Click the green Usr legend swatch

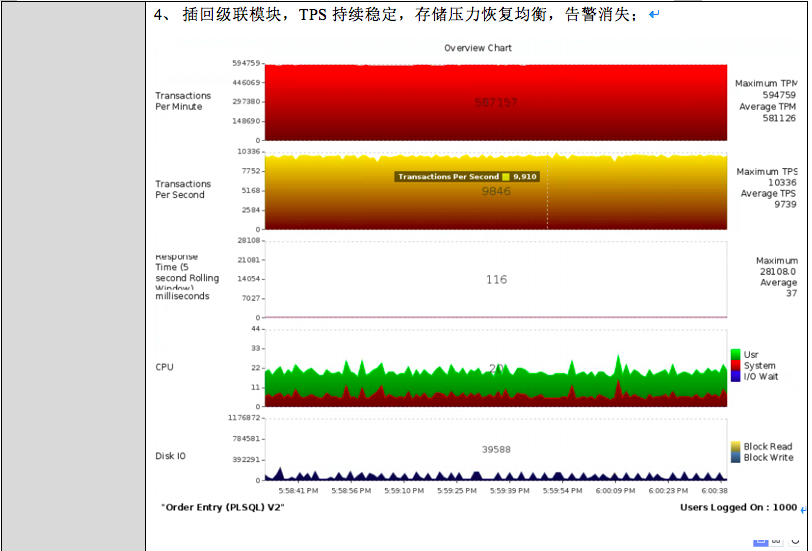pos(735,354)
